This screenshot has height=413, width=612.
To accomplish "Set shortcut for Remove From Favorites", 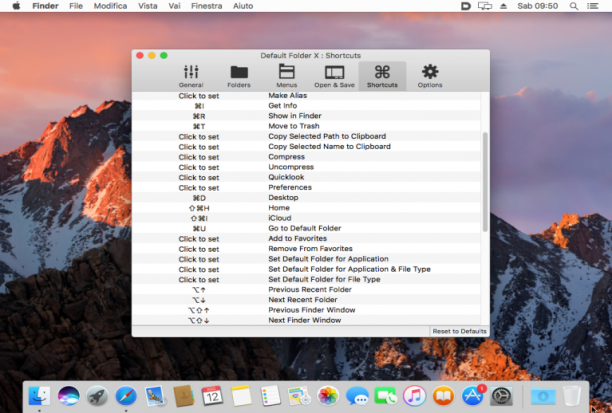I will point(199,249).
